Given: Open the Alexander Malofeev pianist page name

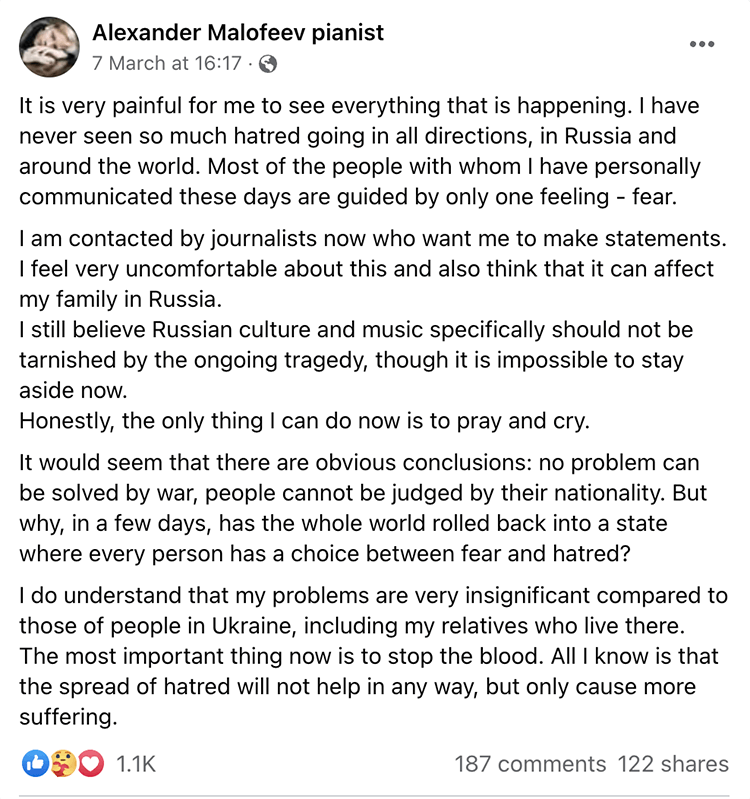Looking at the screenshot, I should click(238, 33).
